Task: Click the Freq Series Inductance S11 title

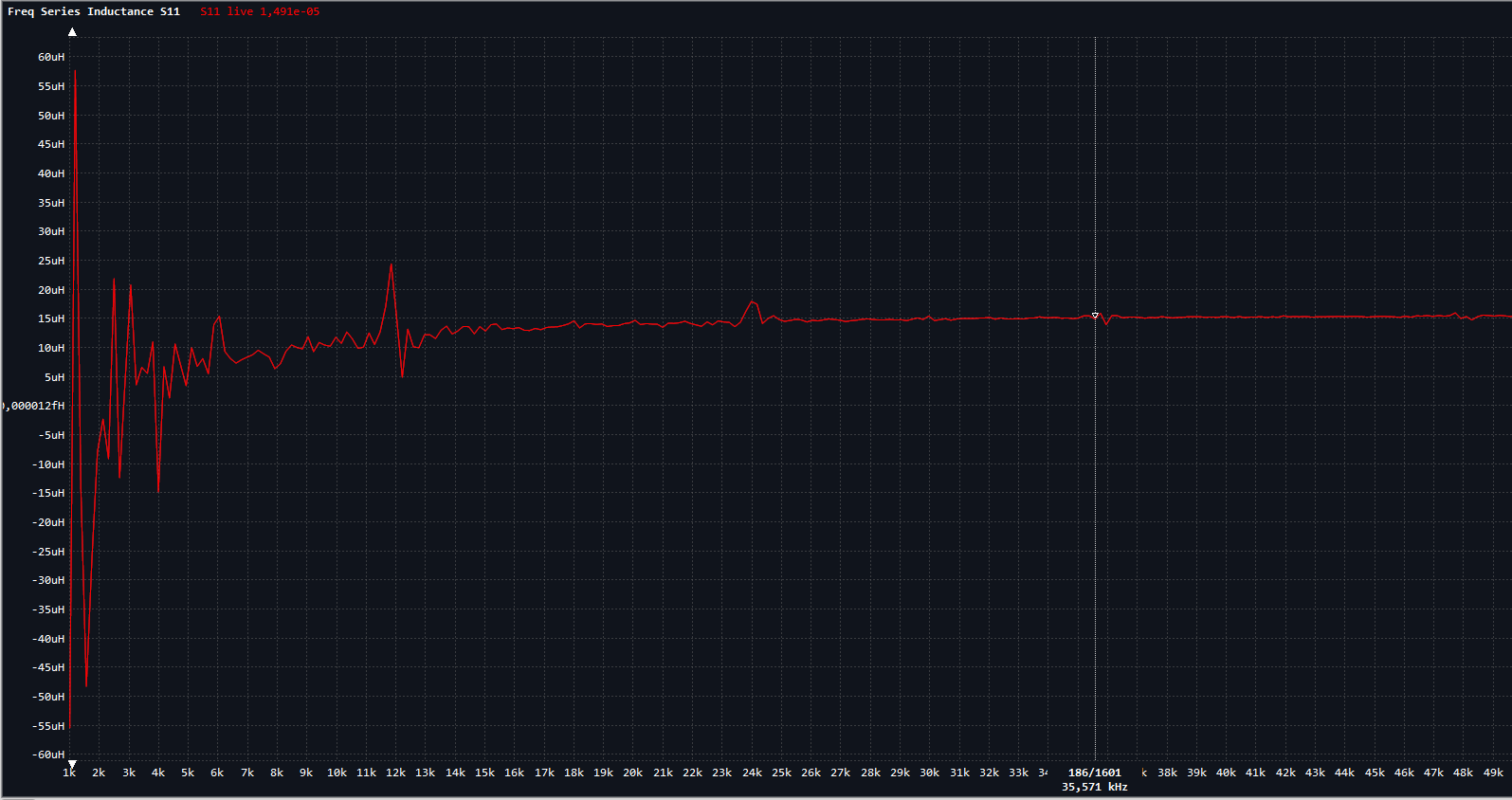Action: coord(94,11)
